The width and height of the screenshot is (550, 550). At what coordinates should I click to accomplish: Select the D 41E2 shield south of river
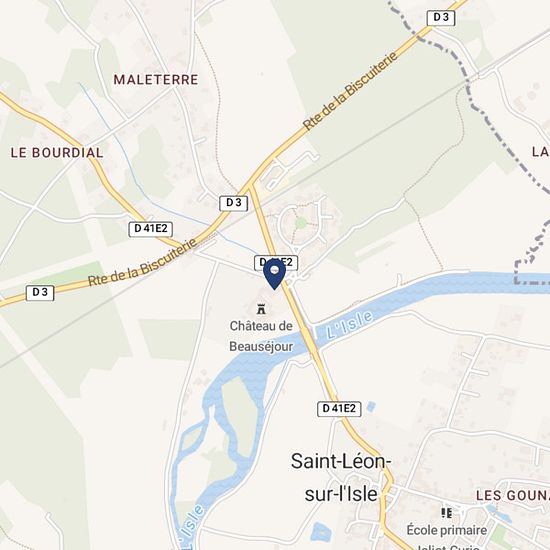[339, 409]
